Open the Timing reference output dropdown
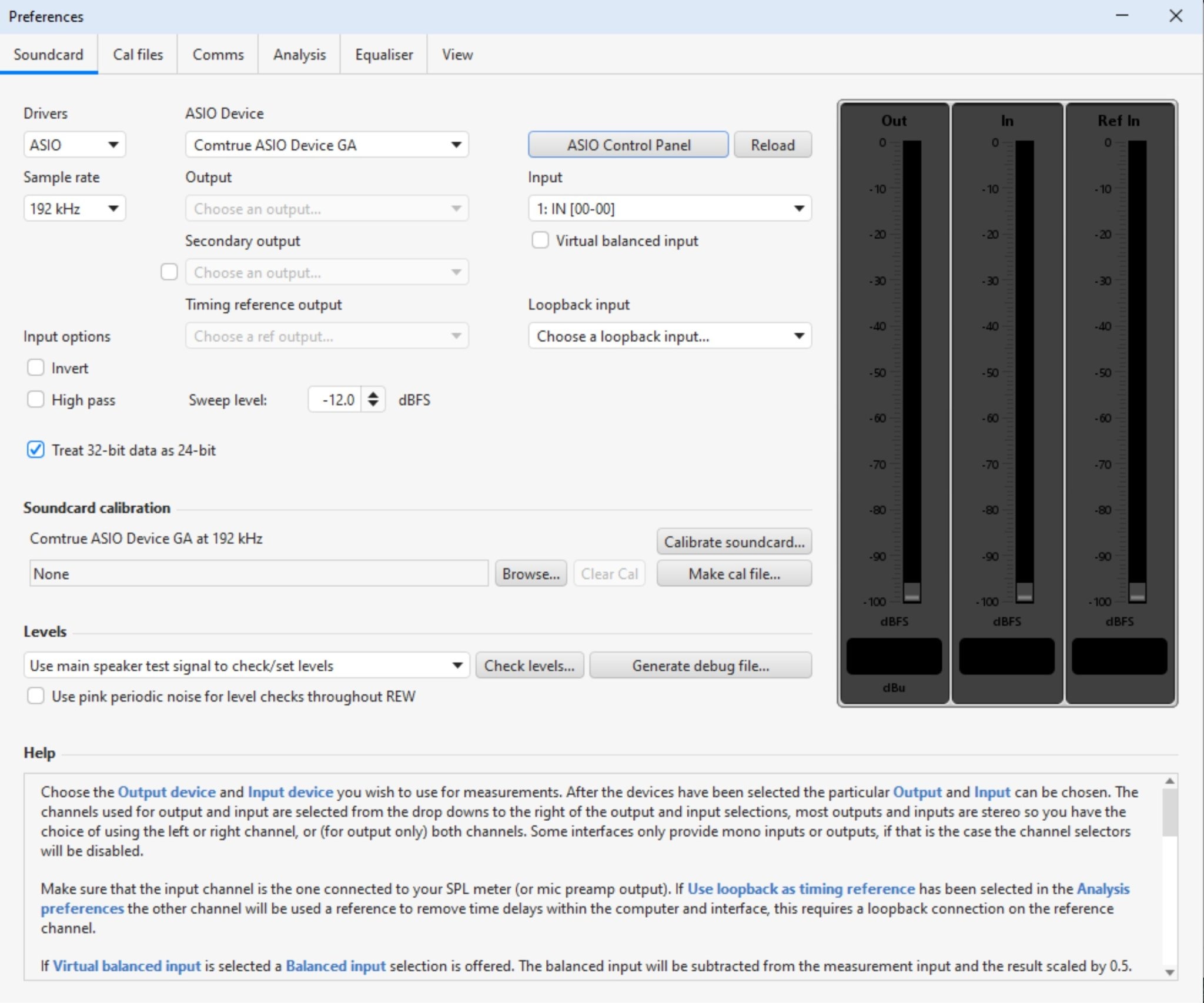 coord(327,336)
